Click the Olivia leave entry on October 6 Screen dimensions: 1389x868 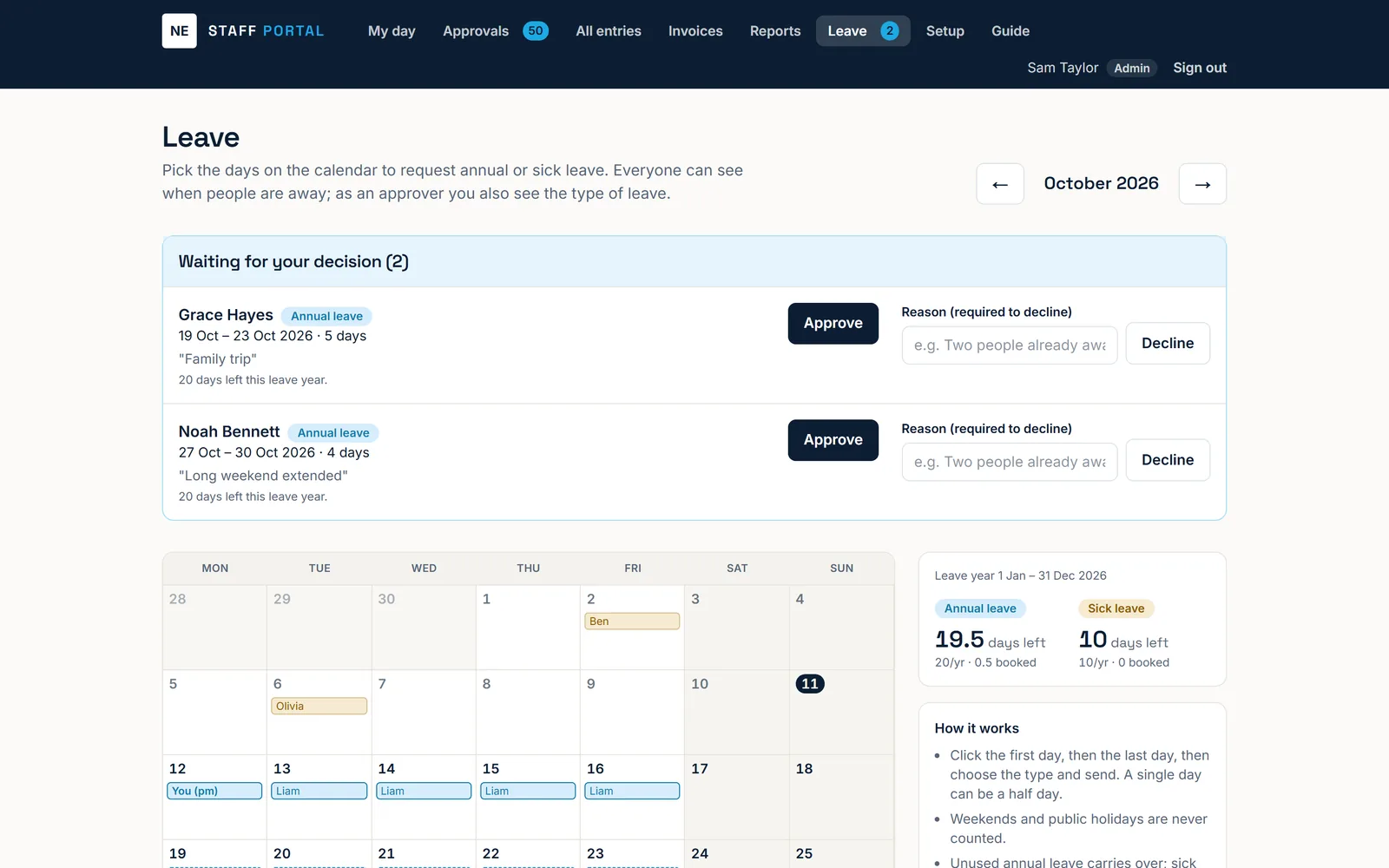pyautogui.click(x=319, y=707)
